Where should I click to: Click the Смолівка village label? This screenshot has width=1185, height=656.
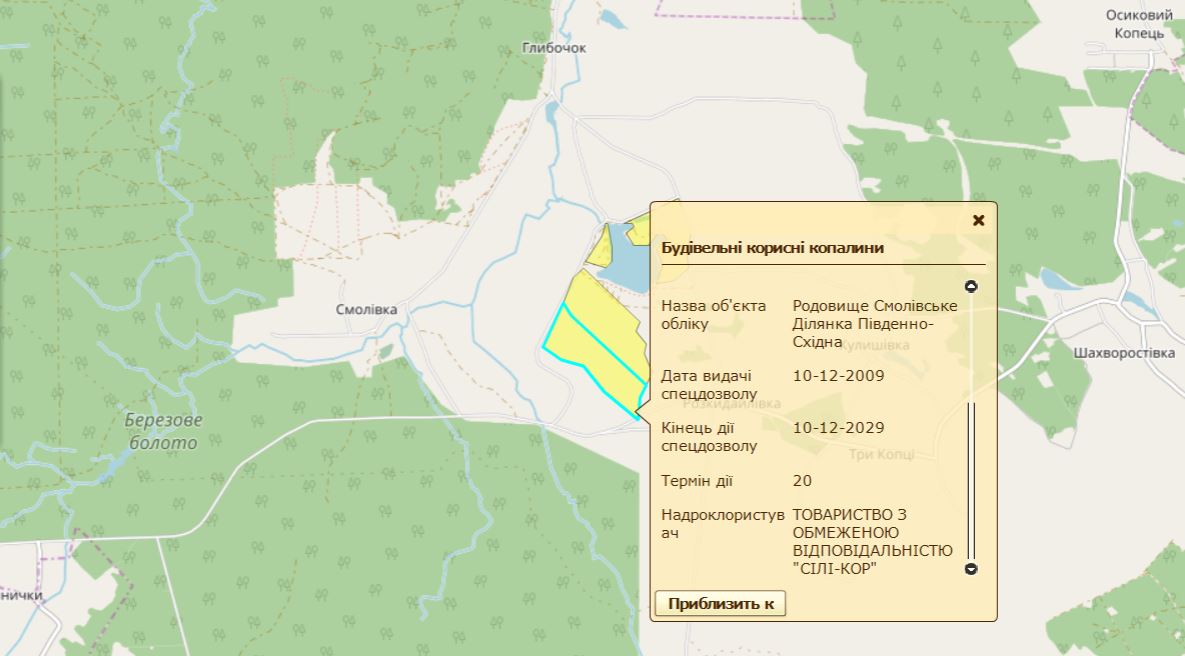366,310
